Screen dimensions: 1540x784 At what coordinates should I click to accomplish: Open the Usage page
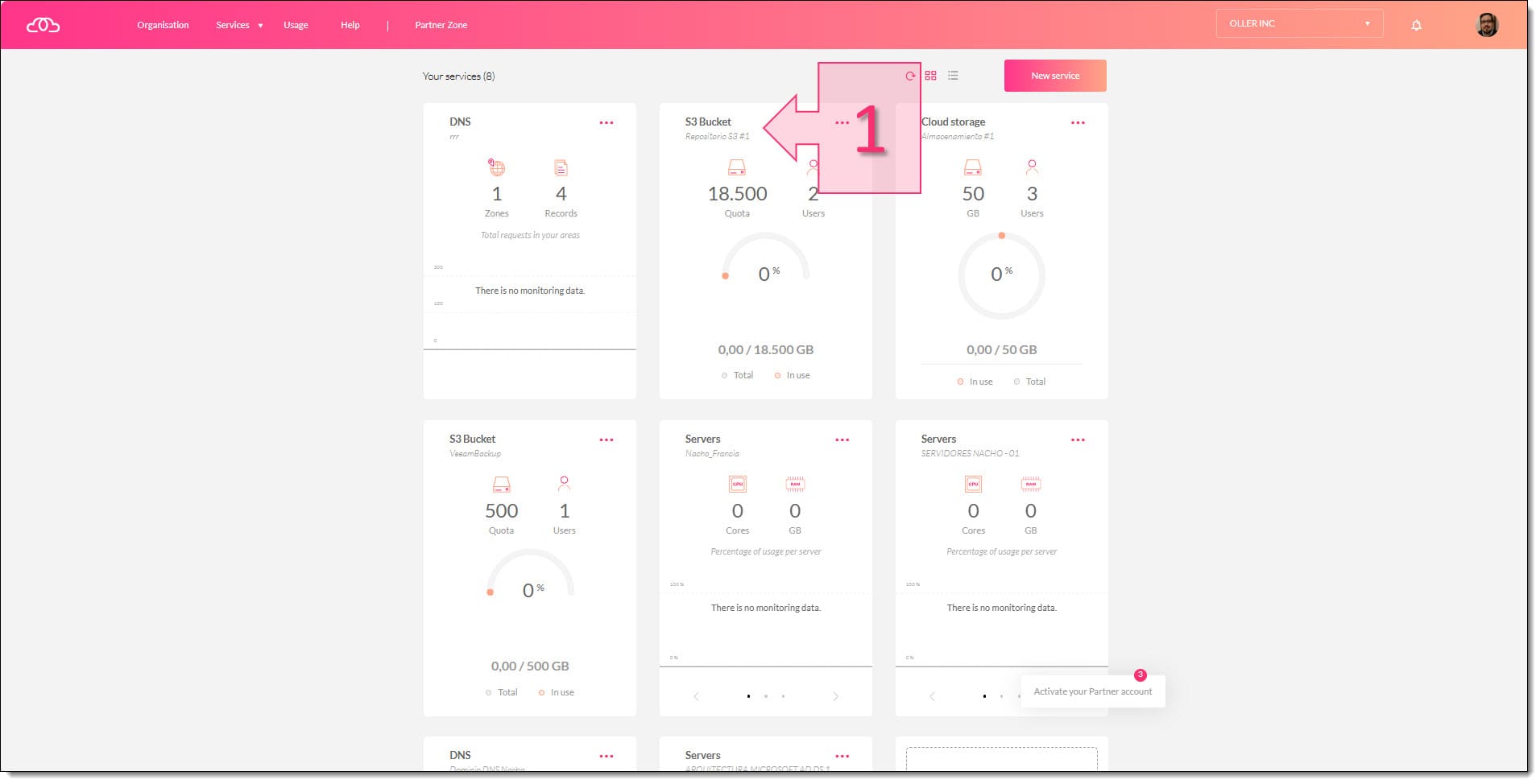click(x=296, y=25)
